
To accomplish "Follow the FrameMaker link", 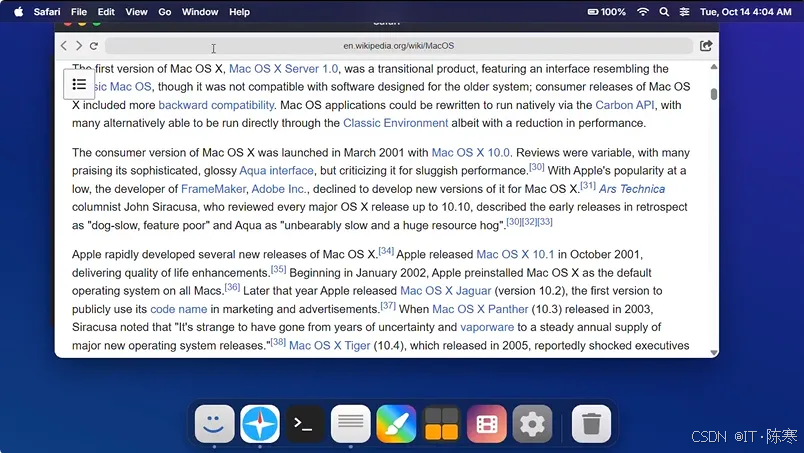I will [x=213, y=189].
